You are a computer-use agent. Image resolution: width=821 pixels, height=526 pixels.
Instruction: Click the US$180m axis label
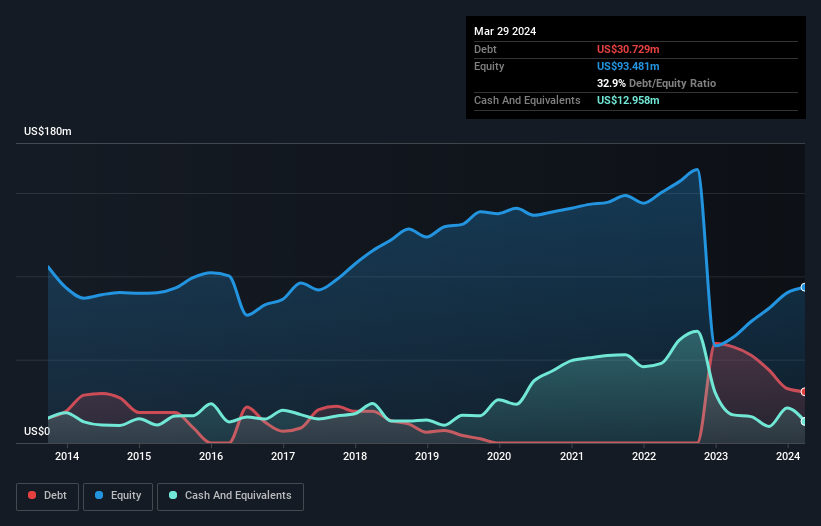point(48,131)
